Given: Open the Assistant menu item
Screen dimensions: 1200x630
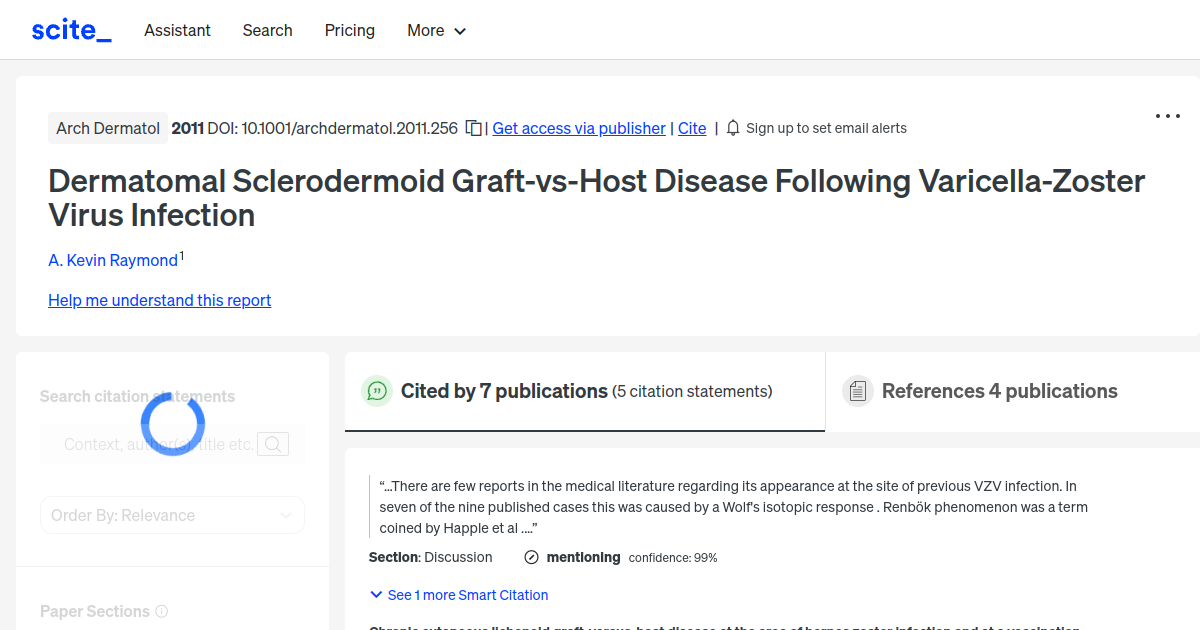Looking at the screenshot, I should click(177, 31).
